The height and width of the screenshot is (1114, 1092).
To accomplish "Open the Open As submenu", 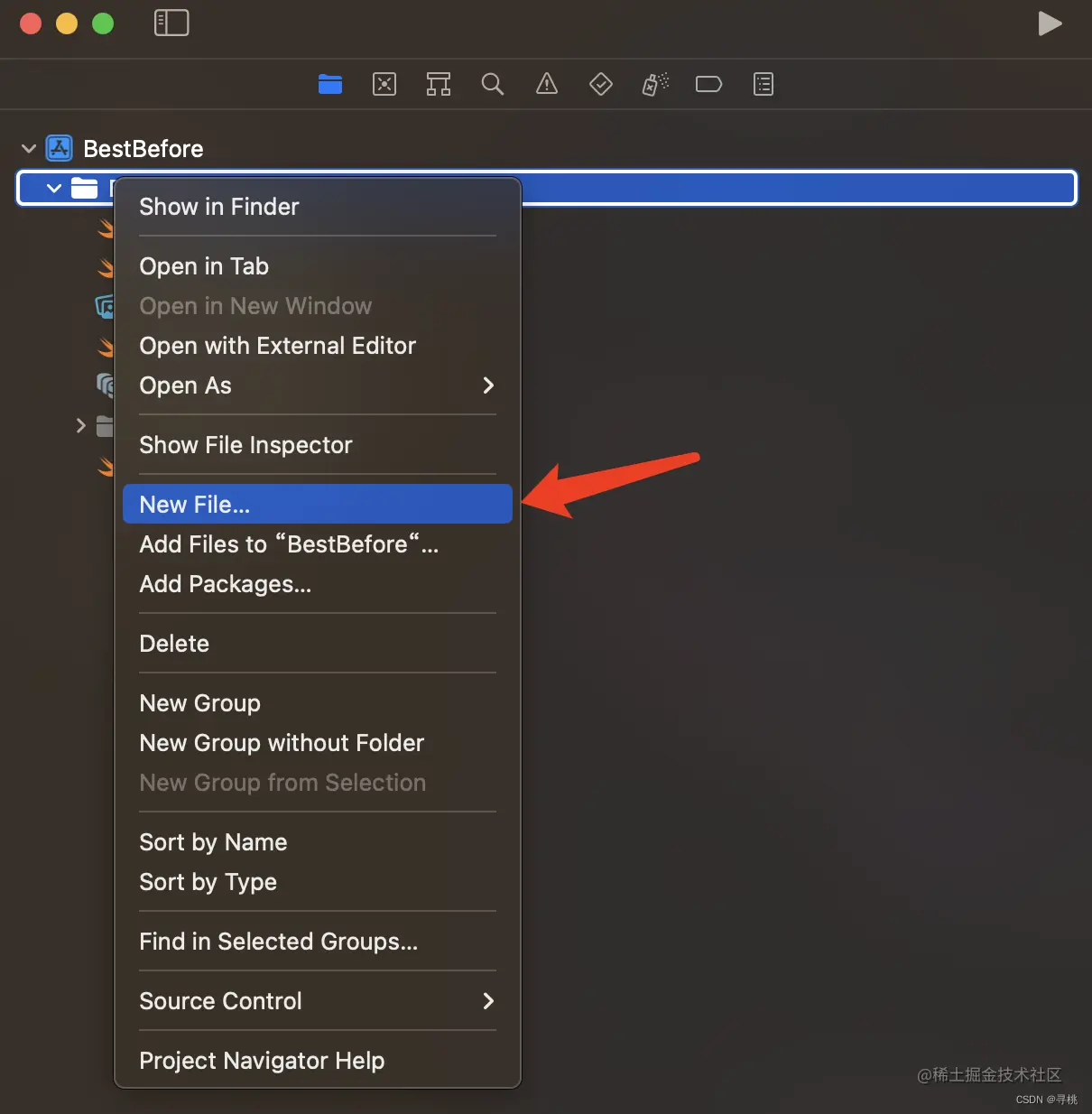I will coord(318,385).
